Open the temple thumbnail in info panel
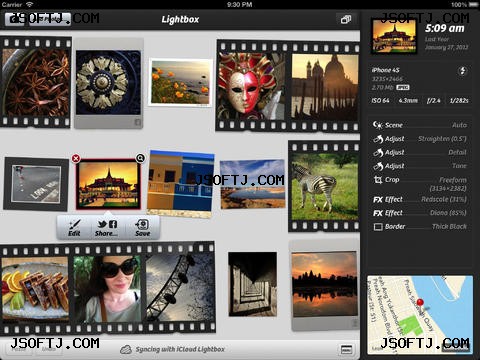The width and height of the screenshot is (480, 360). (394, 36)
